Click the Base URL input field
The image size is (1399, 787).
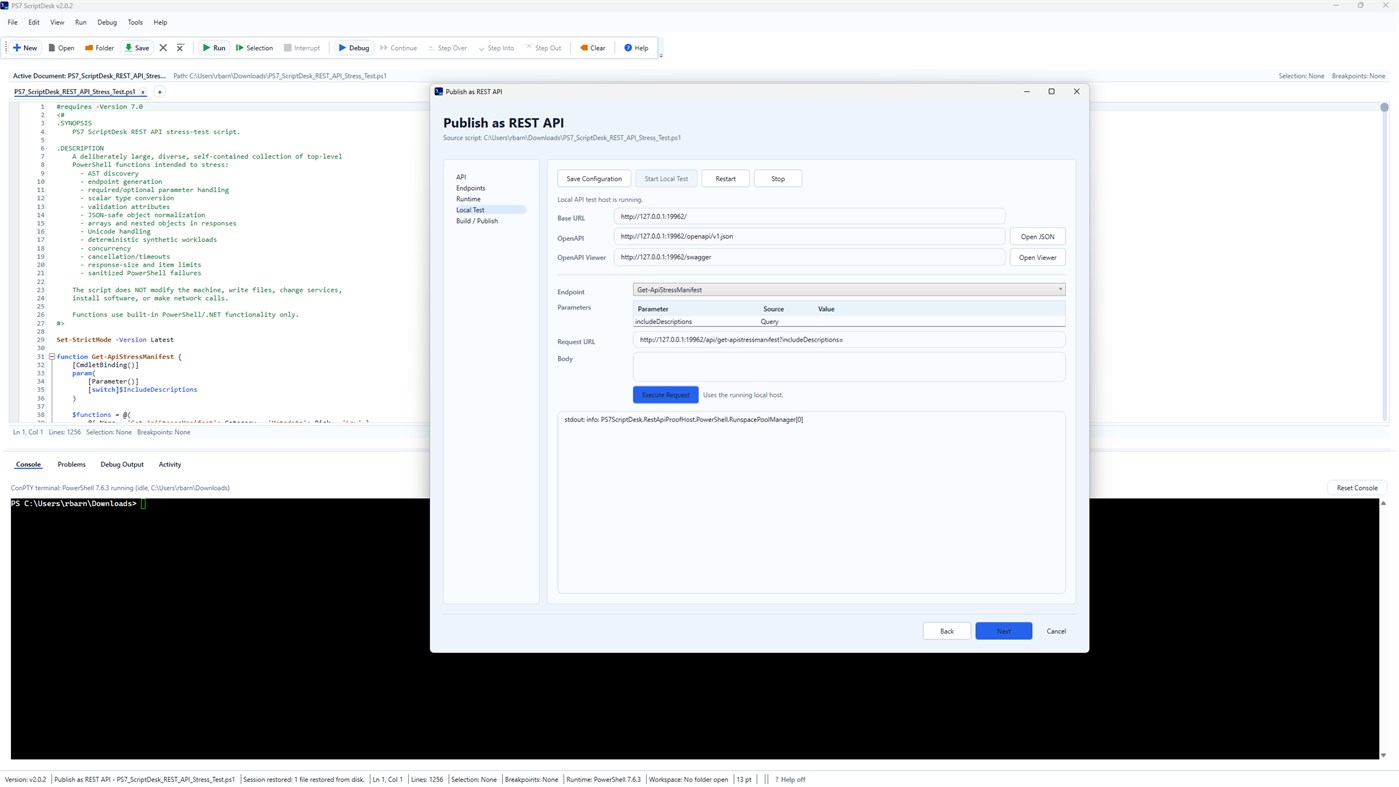click(x=809, y=216)
